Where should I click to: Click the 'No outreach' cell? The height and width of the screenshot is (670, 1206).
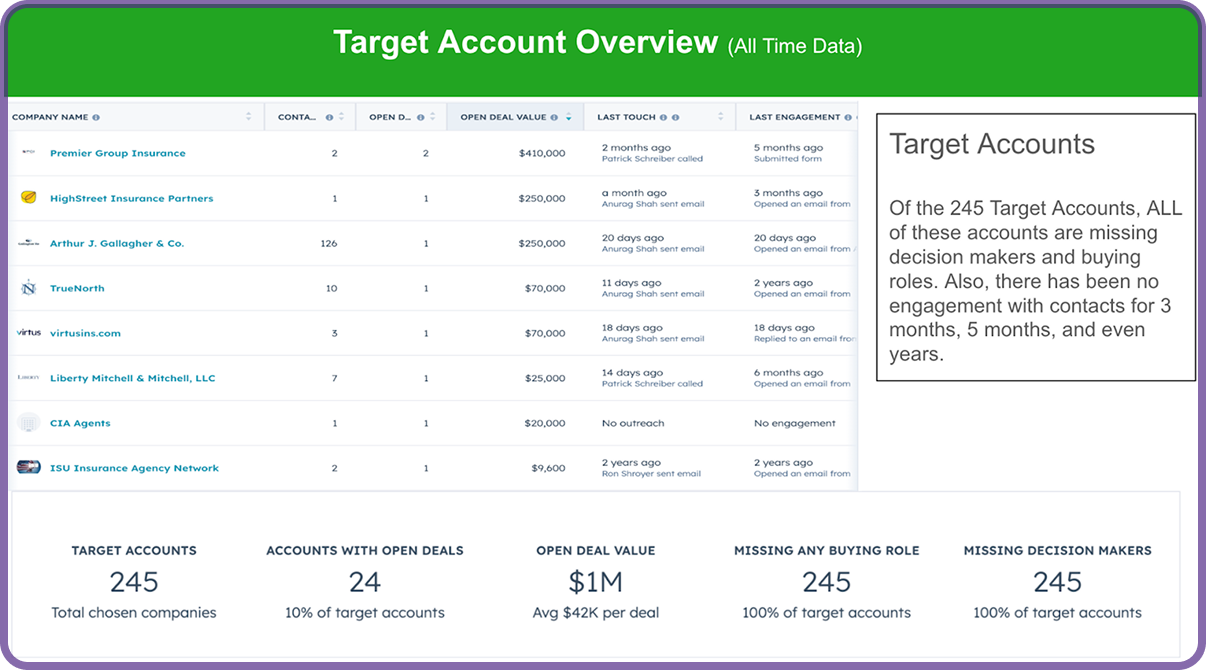coord(633,423)
